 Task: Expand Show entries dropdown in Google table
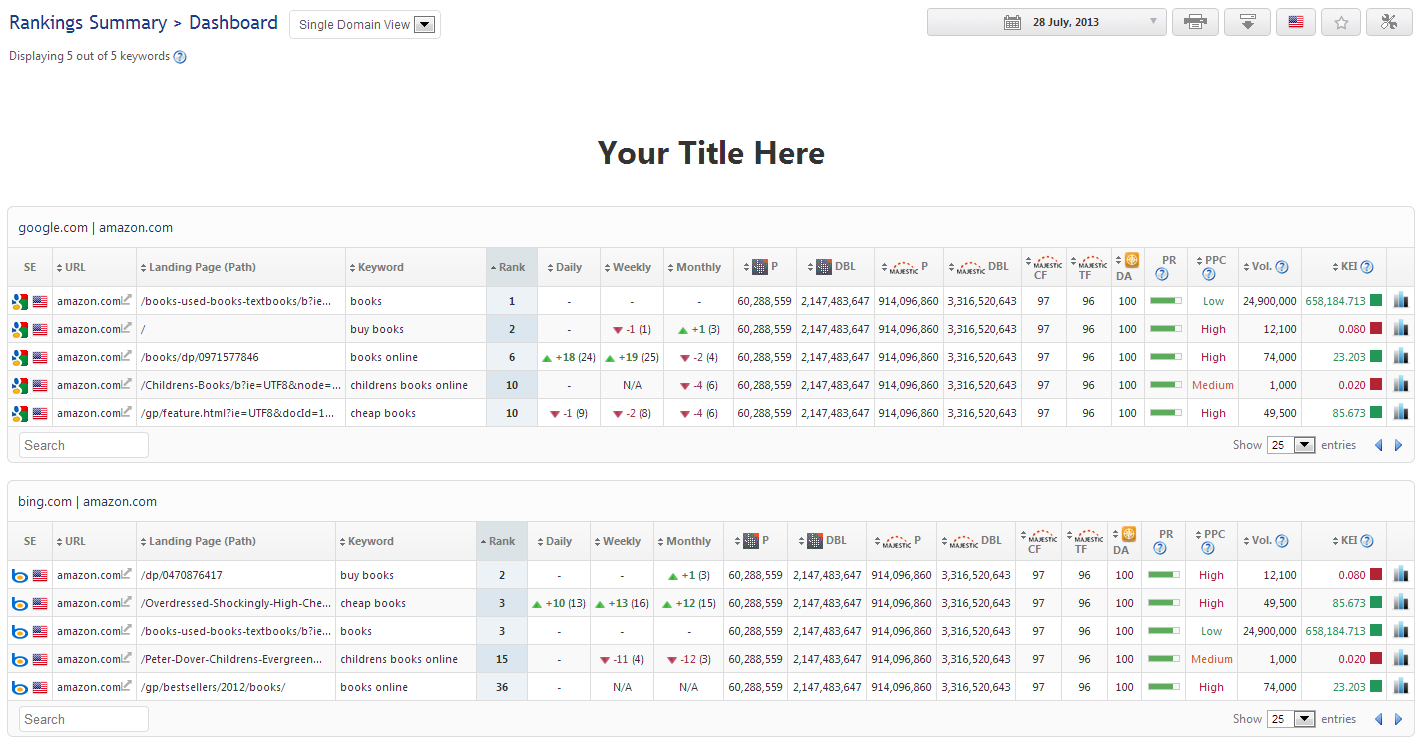coord(1291,445)
